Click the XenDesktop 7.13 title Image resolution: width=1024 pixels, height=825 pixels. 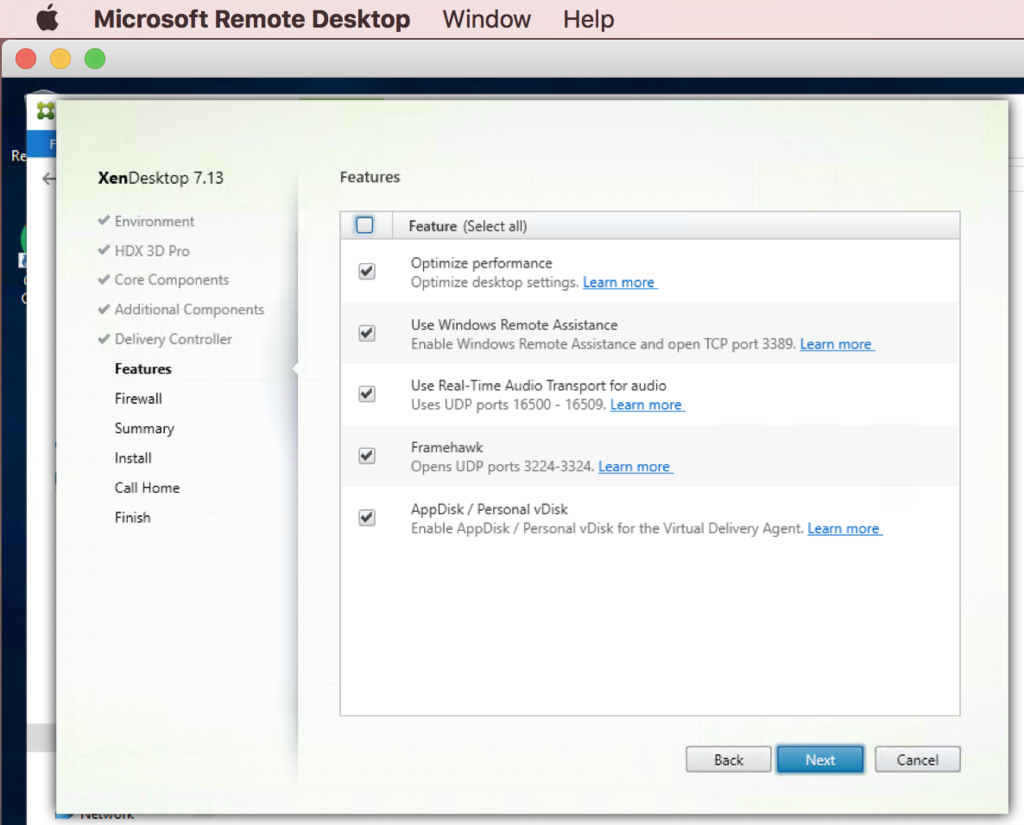point(161,178)
